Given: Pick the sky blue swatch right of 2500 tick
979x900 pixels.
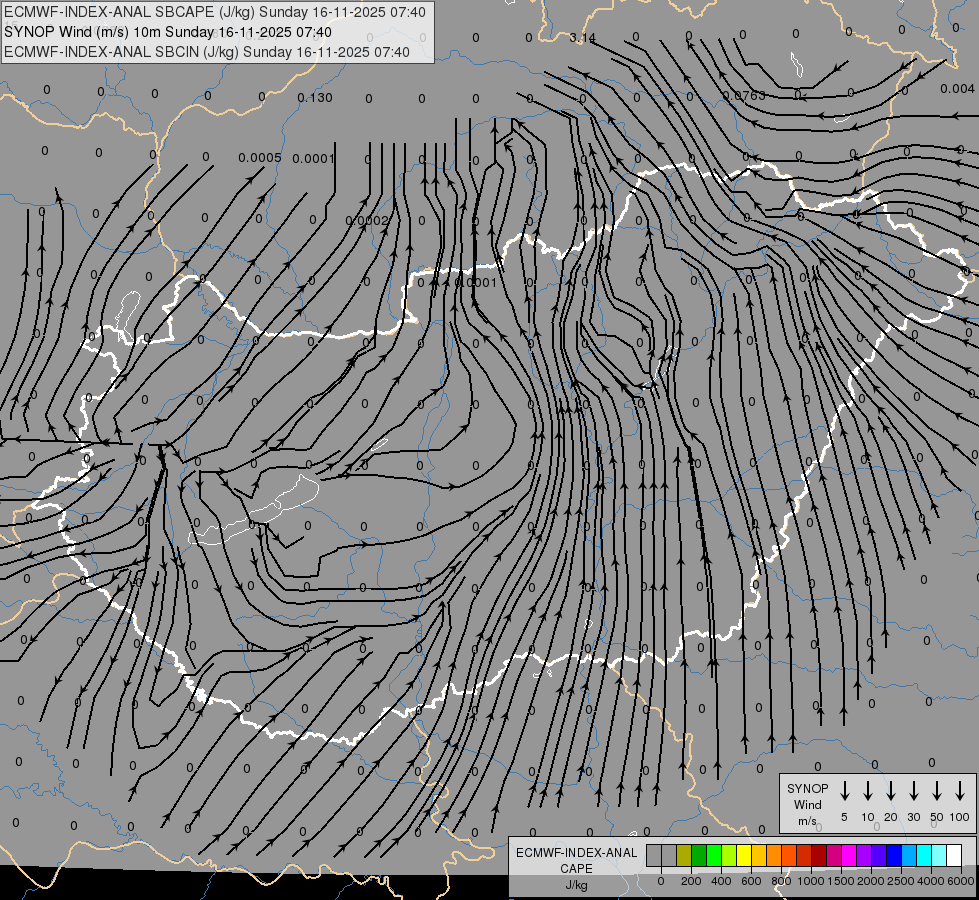Looking at the screenshot, I should (908, 856).
